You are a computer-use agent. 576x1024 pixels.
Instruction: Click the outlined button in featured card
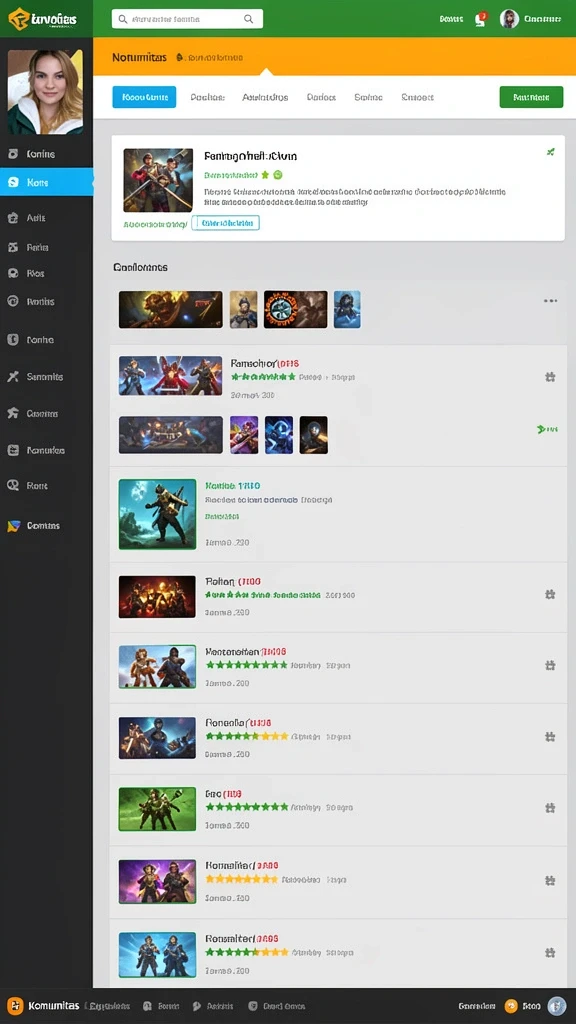pyautogui.click(x=225, y=223)
